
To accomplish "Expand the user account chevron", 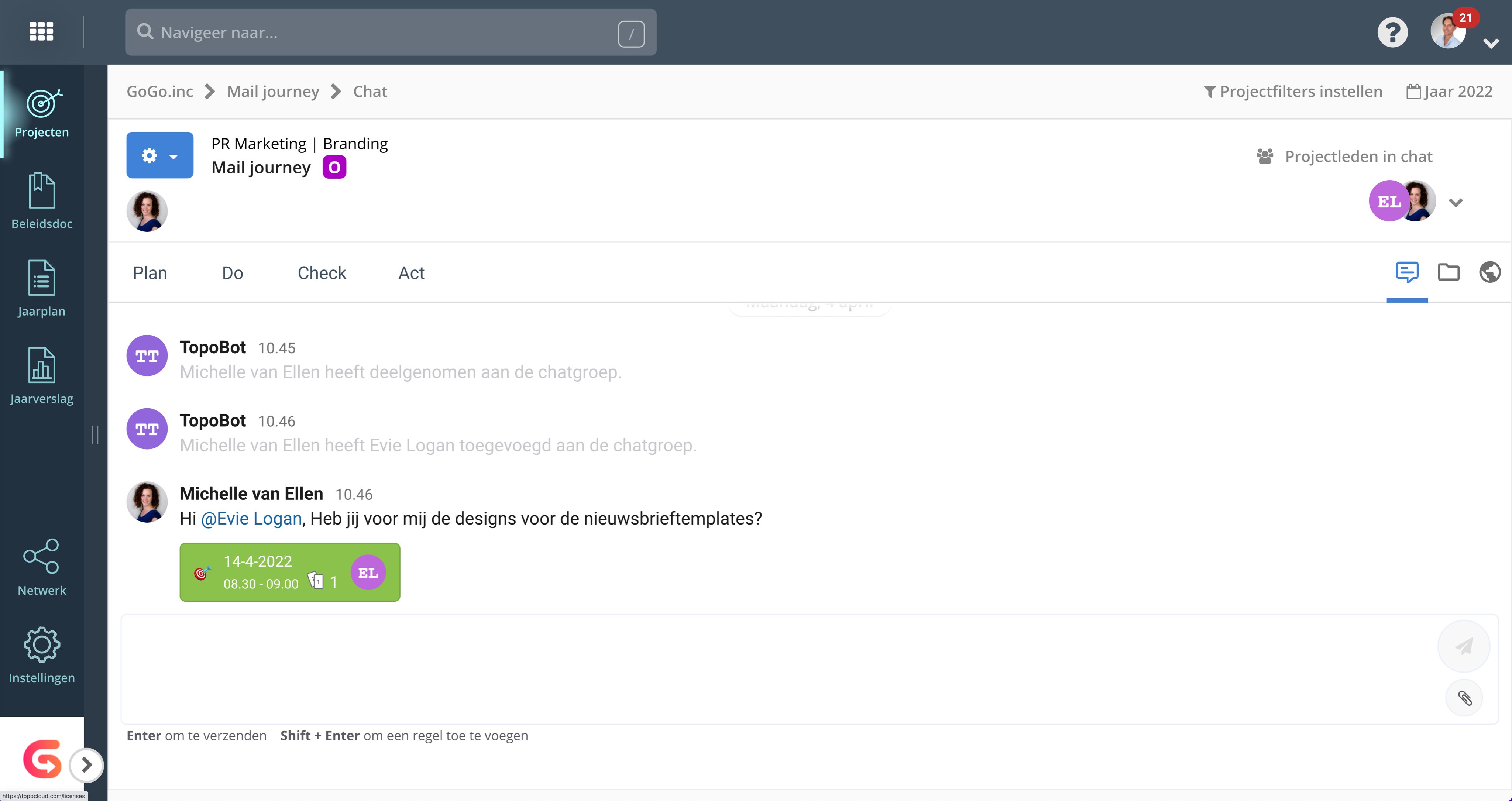I will click(1491, 44).
